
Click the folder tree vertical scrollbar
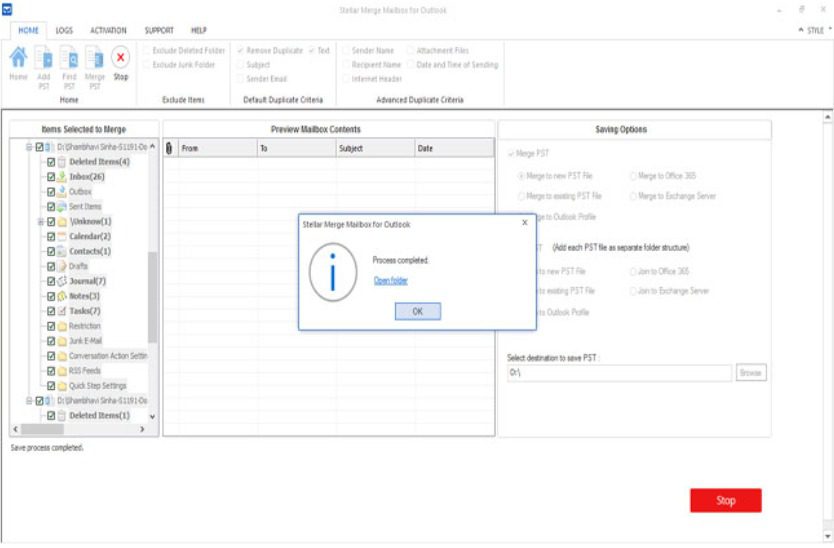pos(152,300)
